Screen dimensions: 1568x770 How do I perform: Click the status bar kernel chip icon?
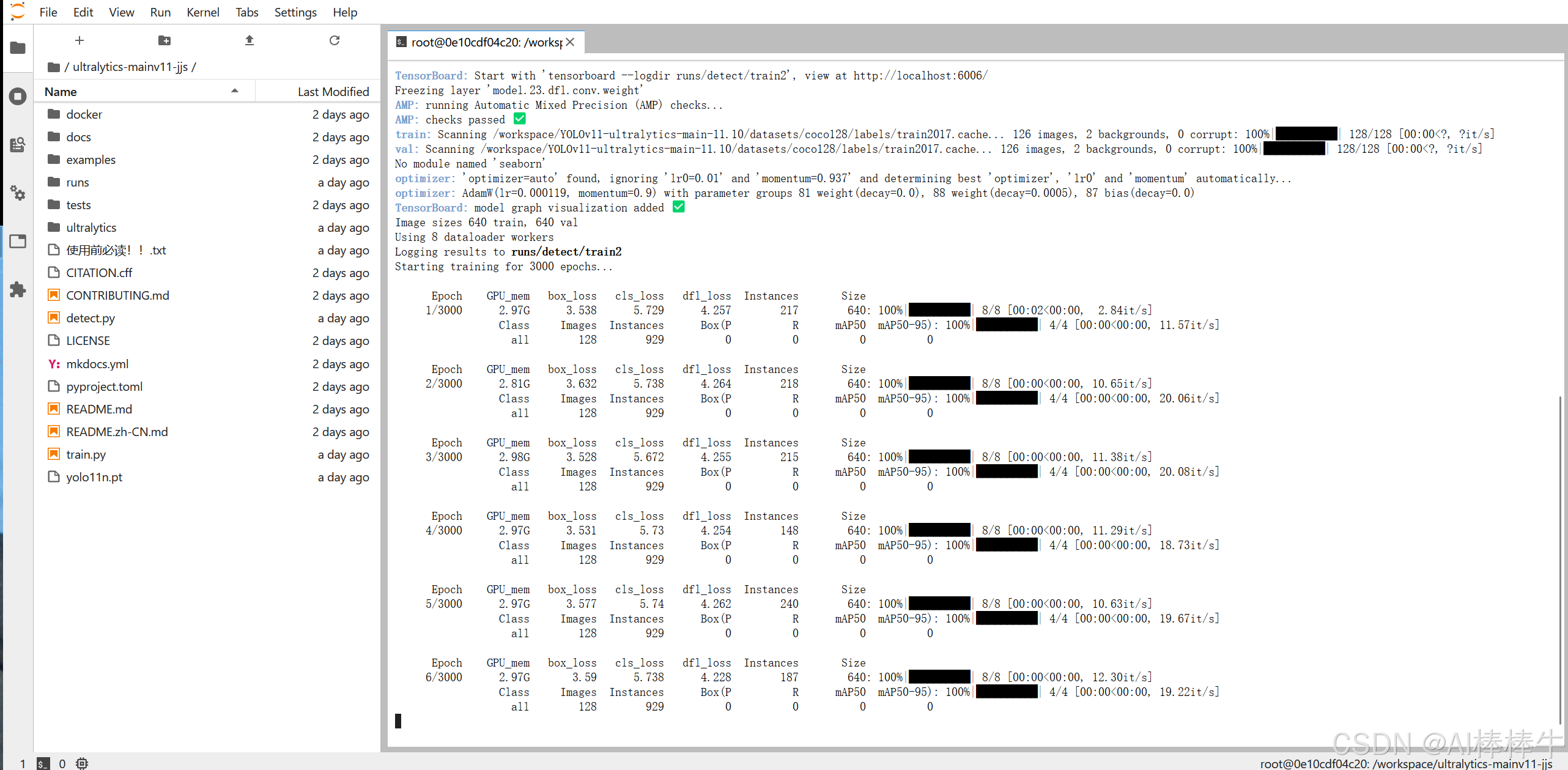(82, 763)
